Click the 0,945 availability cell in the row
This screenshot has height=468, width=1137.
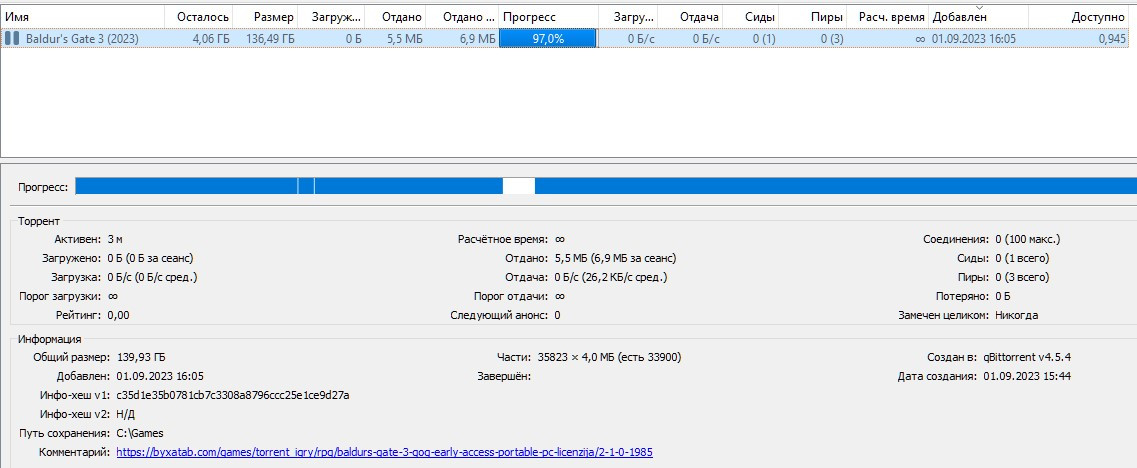tap(1111, 39)
